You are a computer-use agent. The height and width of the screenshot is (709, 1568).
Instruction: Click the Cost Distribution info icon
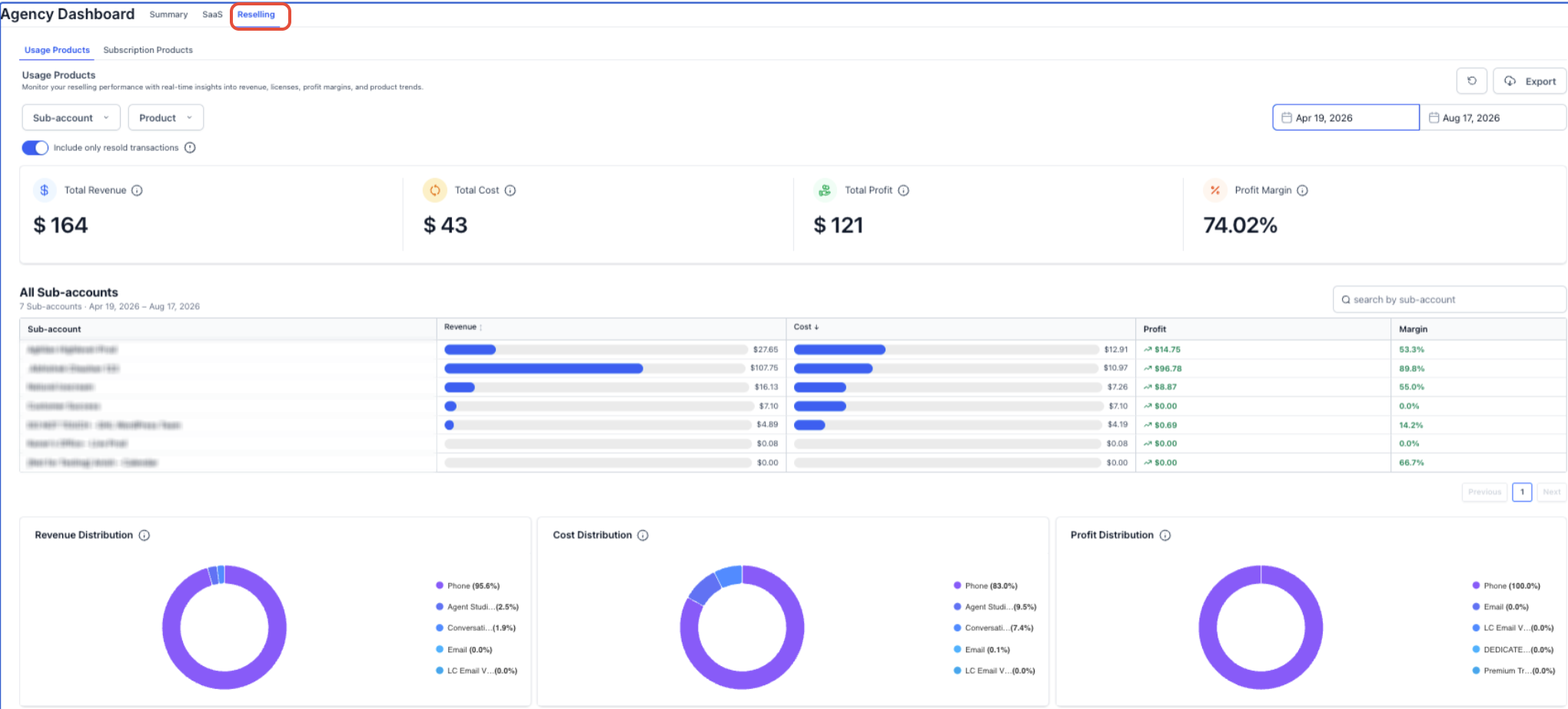click(643, 535)
